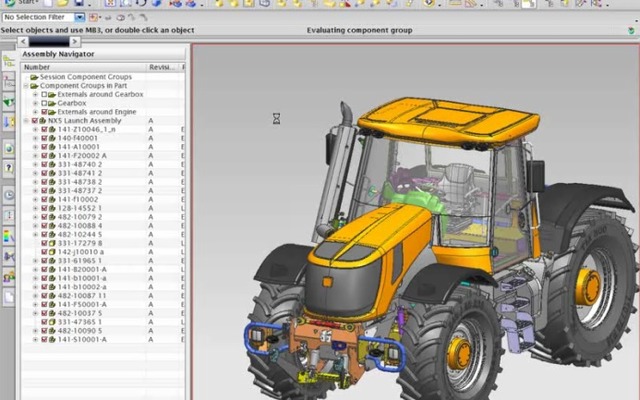Hide component 141-Z10046_1_n via its checkbox
The height and width of the screenshot is (400, 640).
coord(44,129)
